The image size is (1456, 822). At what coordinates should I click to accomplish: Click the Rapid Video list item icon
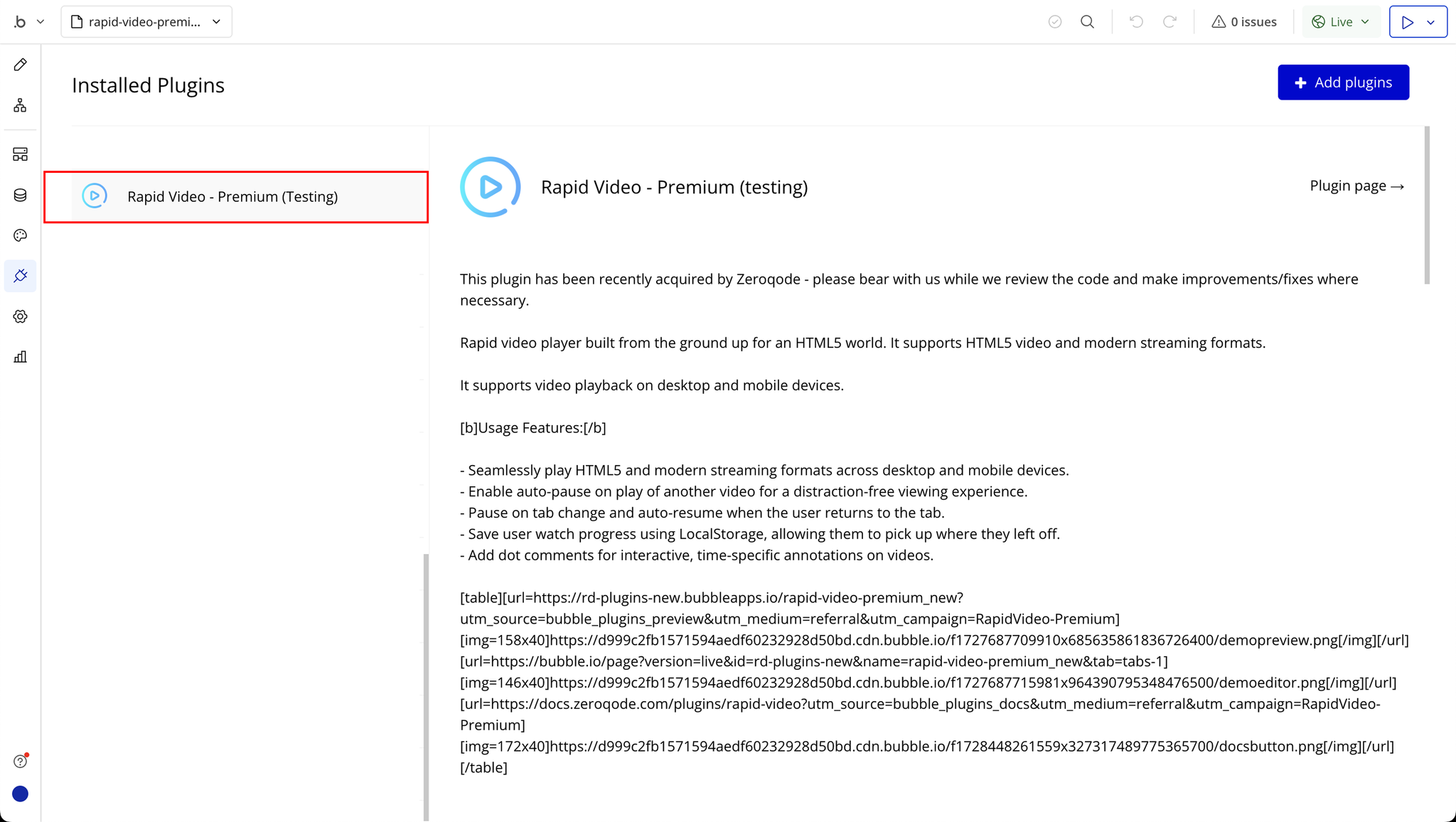point(95,196)
